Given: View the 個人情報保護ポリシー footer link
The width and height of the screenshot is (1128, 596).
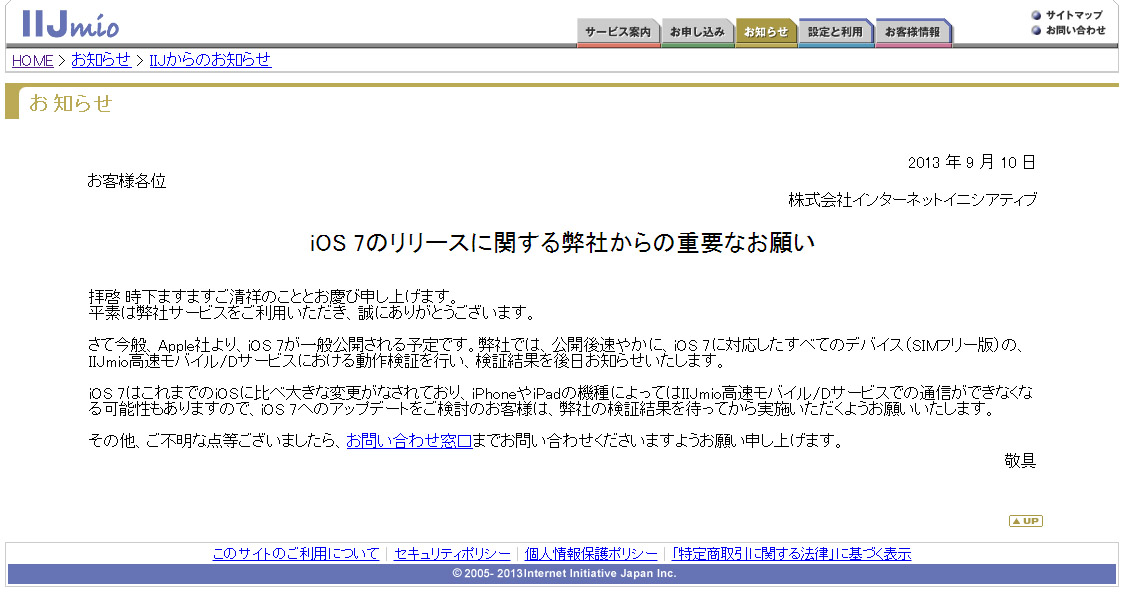Looking at the screenshot, I should [591, 554].
